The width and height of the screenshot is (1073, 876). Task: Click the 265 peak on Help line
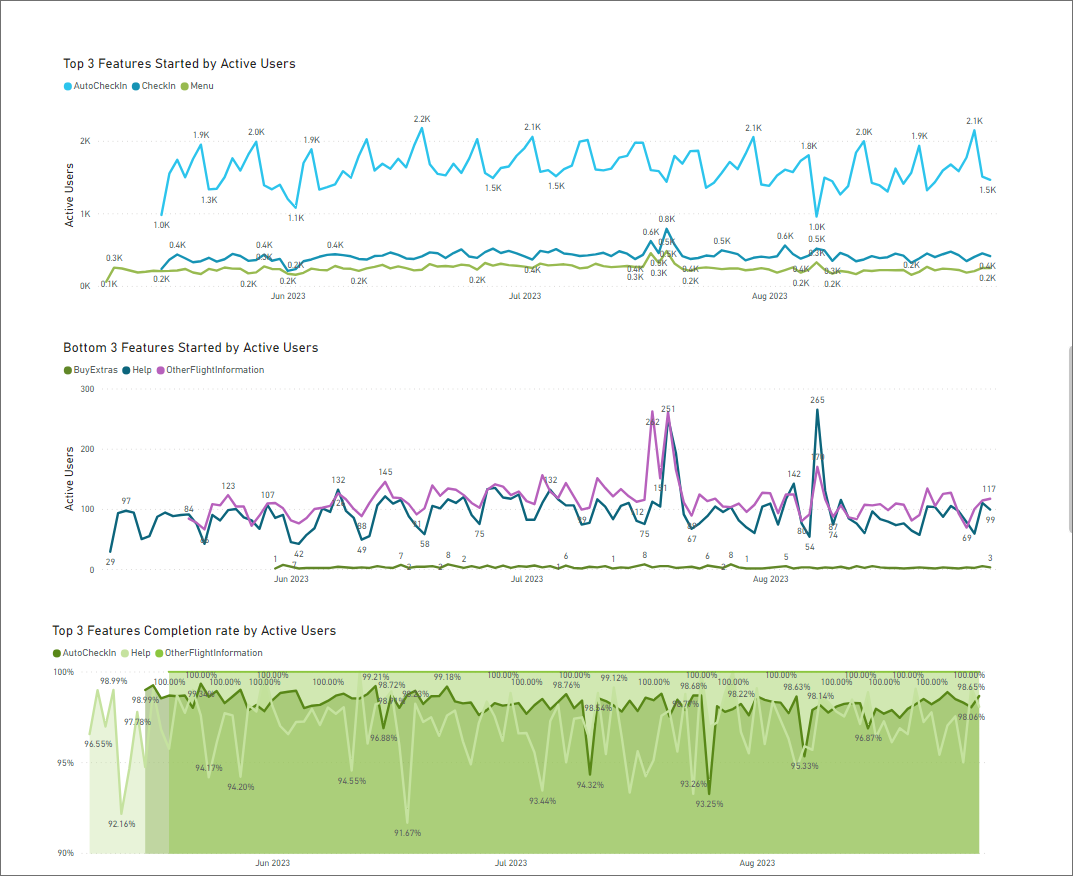click(x=817, y=400)
